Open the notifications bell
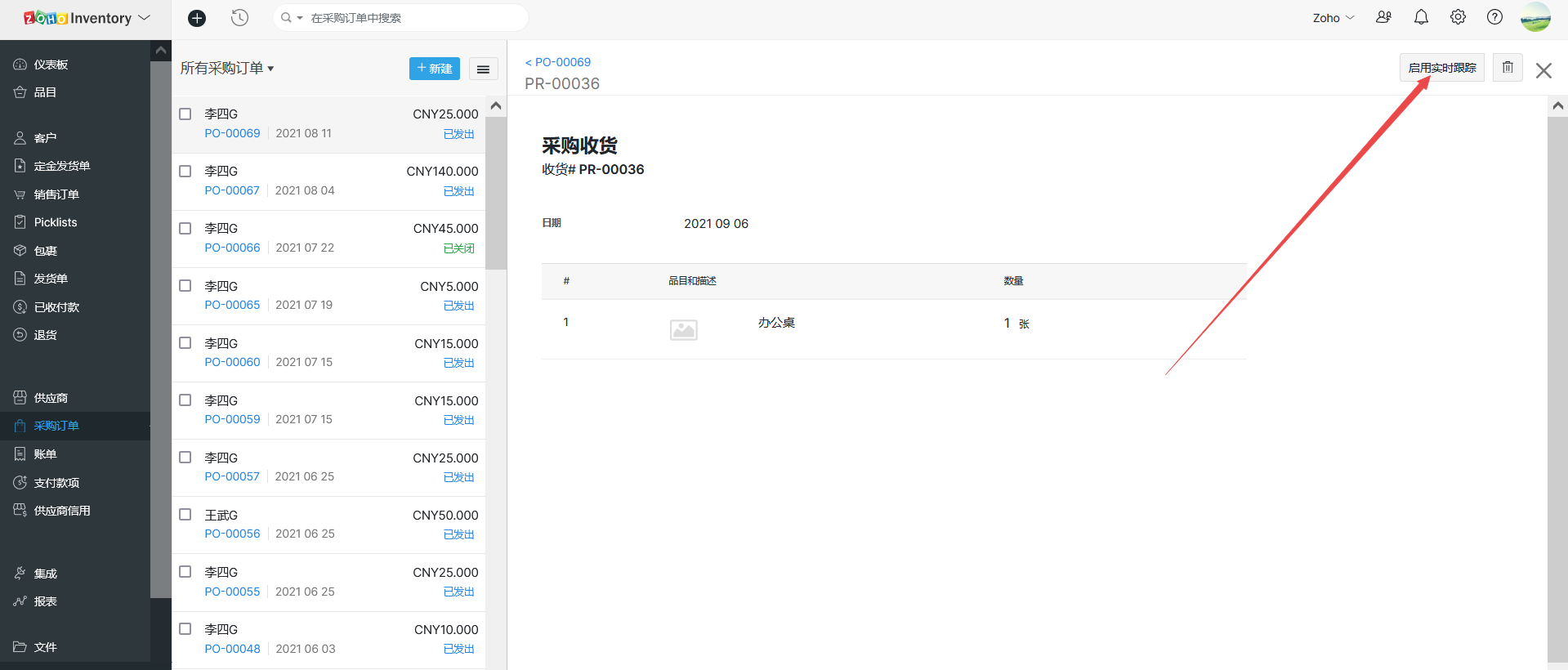This screenshot has width=1568, height=670. [x=1421, y=17]
